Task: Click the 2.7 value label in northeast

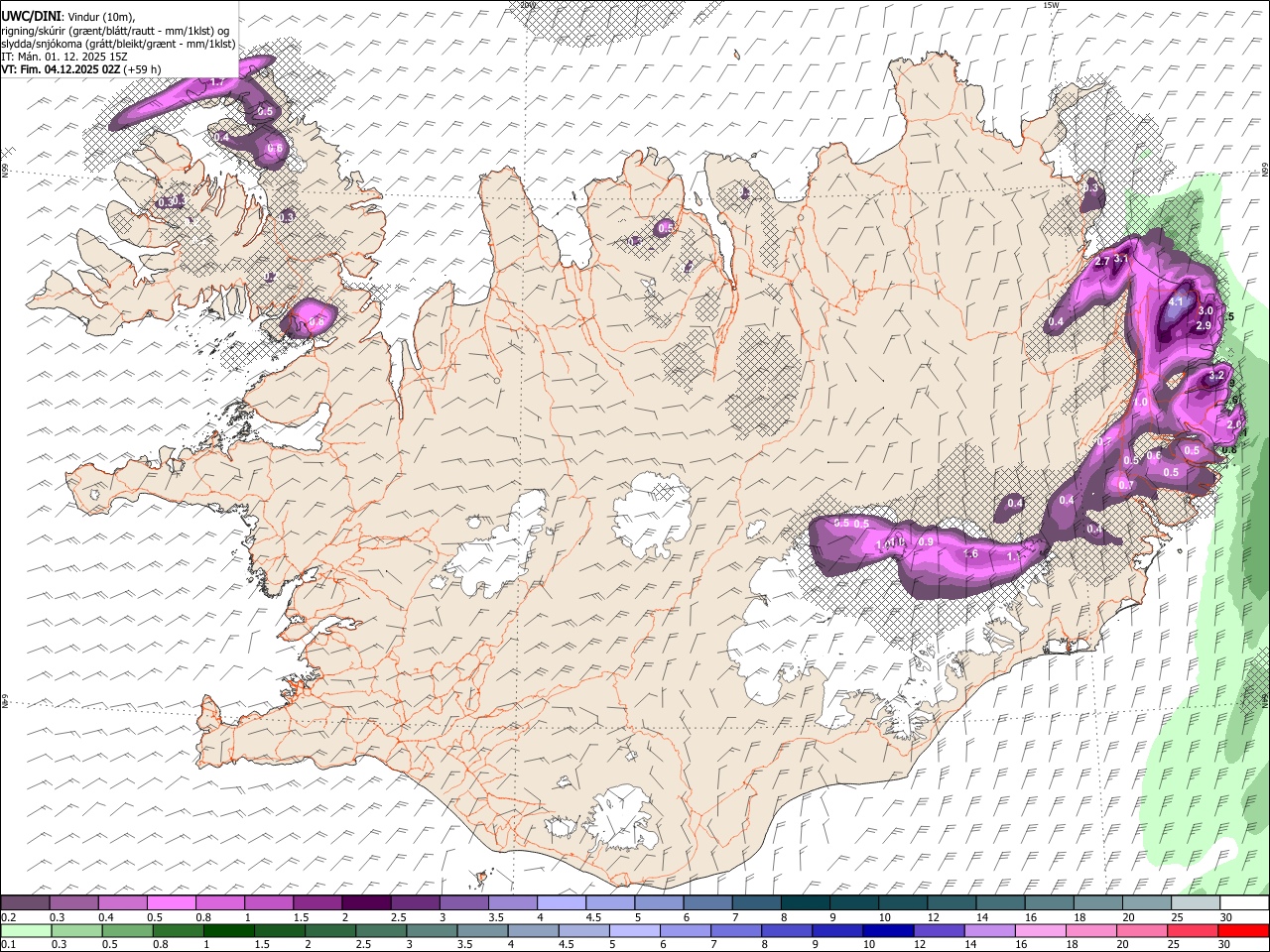Action: tap(1102, 262)
